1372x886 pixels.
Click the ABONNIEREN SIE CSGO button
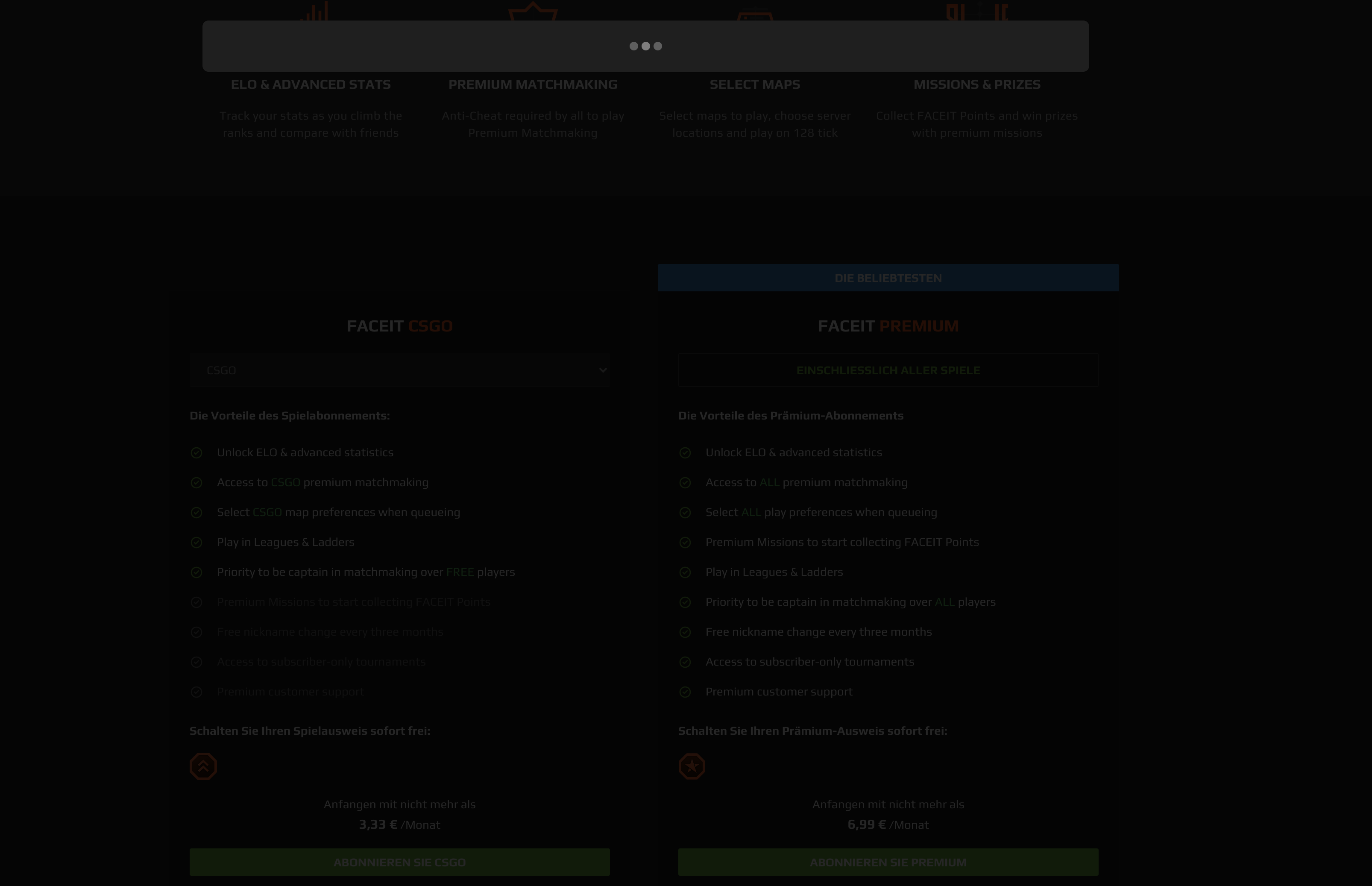[399, 862]
